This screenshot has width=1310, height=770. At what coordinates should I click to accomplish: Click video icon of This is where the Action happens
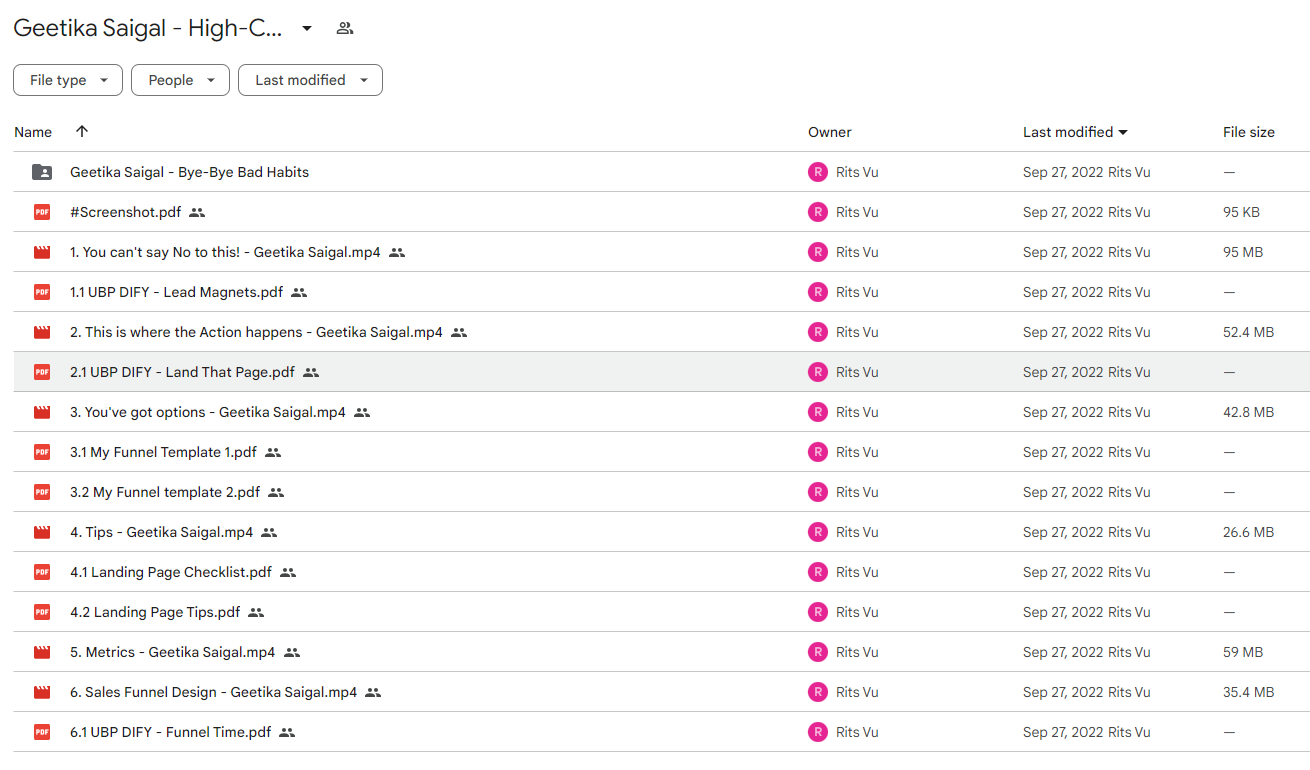pyautogui.click(x=42, y=332)
